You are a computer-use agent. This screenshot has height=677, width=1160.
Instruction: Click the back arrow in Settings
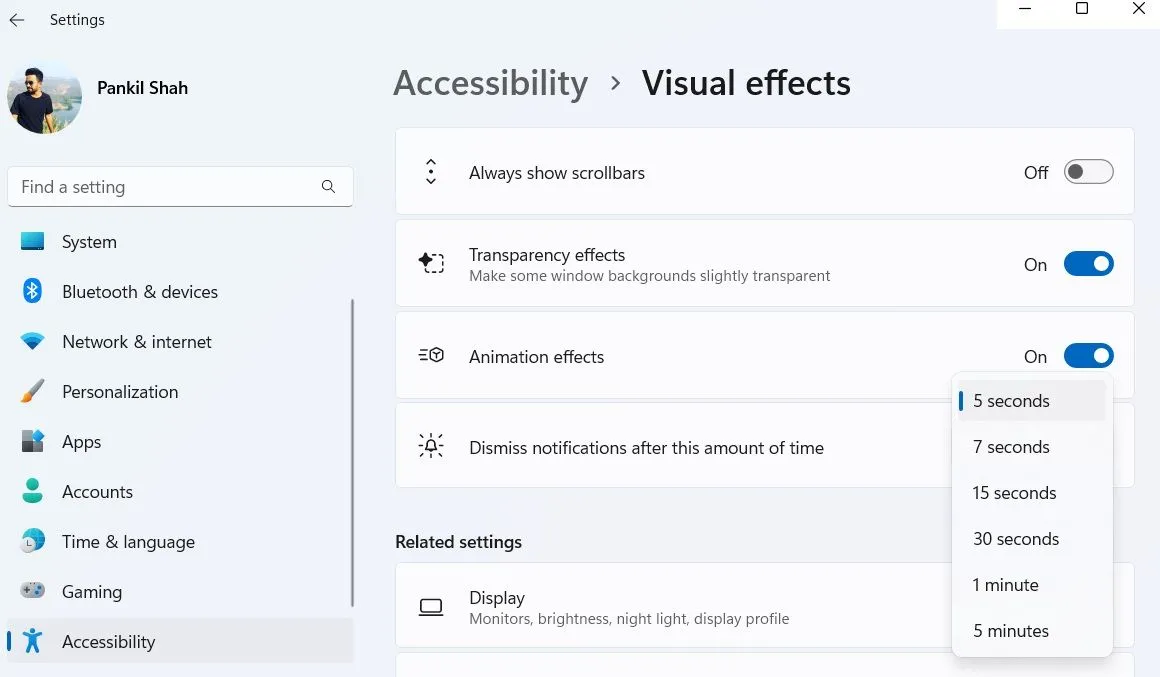coord(16,20)
